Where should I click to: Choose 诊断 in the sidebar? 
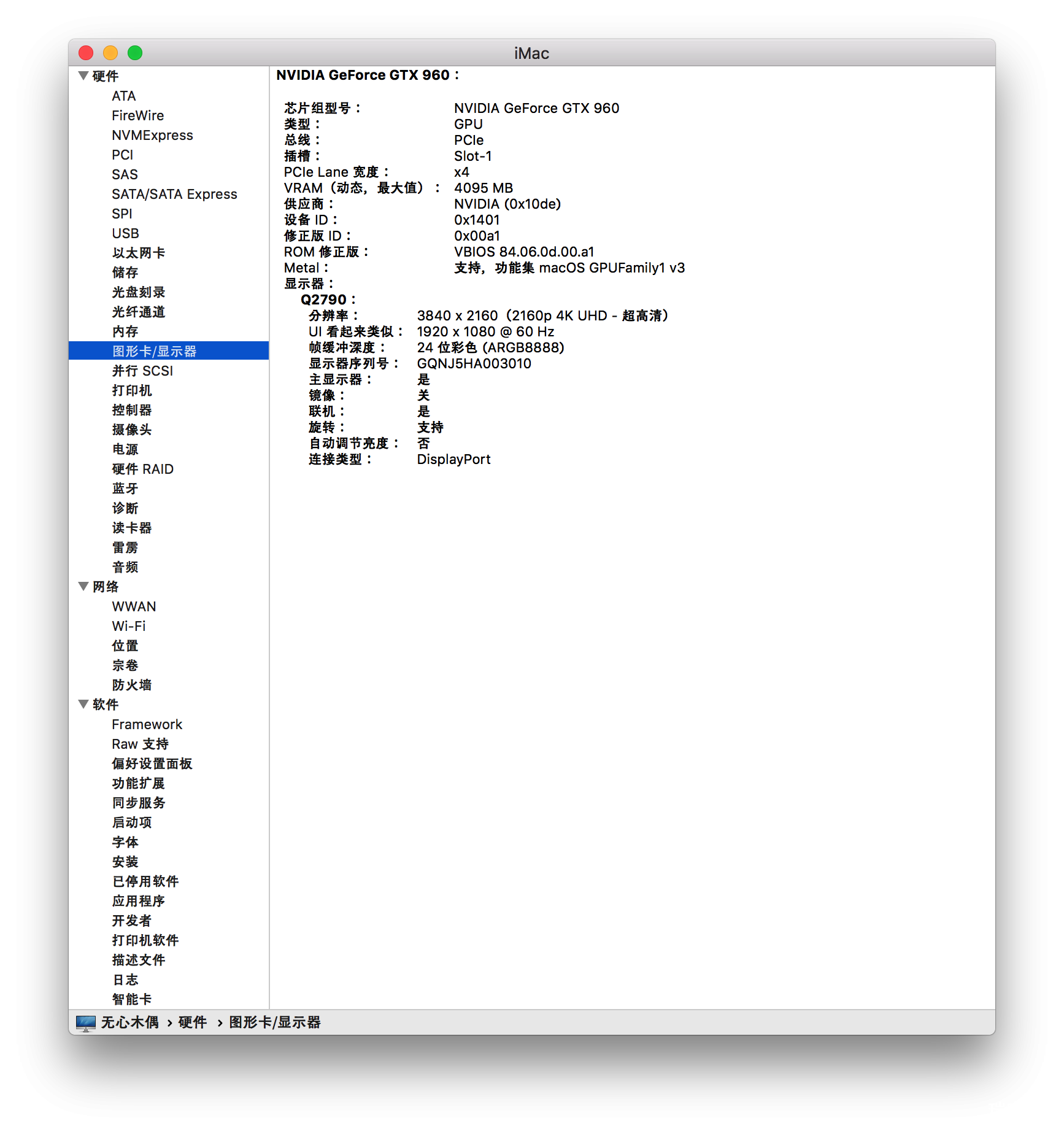click(125, 508)
